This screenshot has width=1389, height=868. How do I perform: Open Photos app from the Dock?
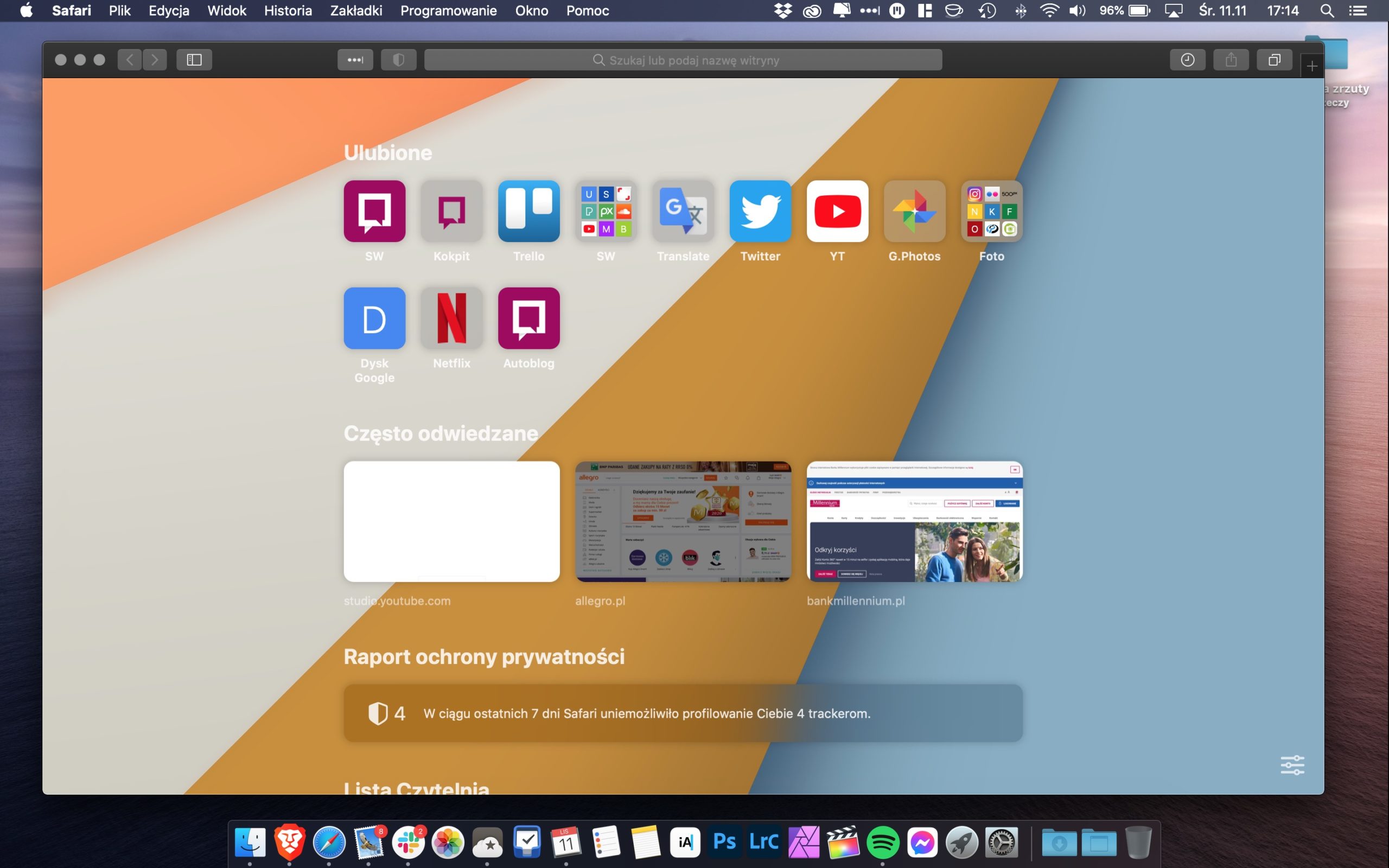click(448, 842)
